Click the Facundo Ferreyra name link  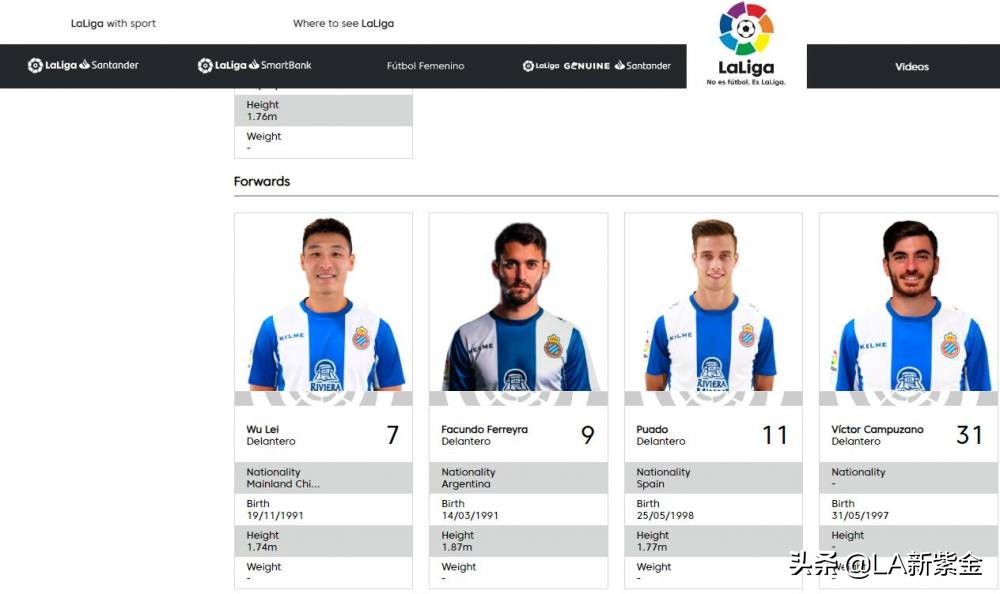click(x=485, y=429)
